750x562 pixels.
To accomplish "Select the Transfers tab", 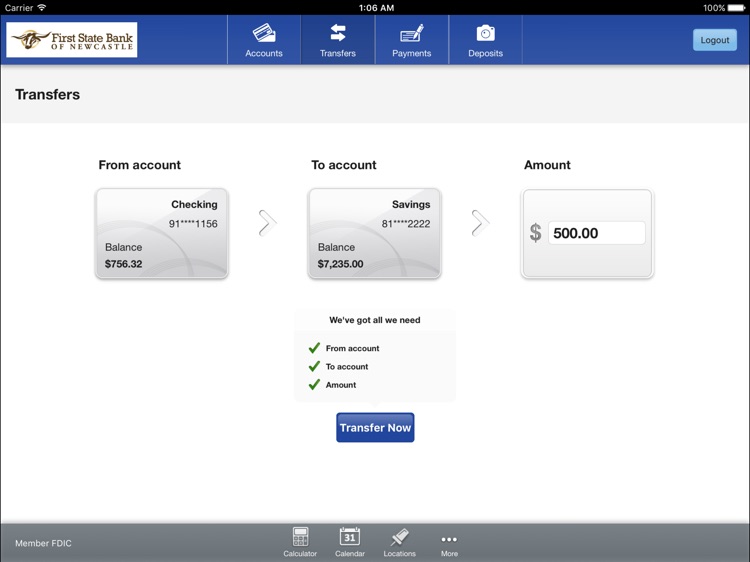I will click(x=338, y=40).
